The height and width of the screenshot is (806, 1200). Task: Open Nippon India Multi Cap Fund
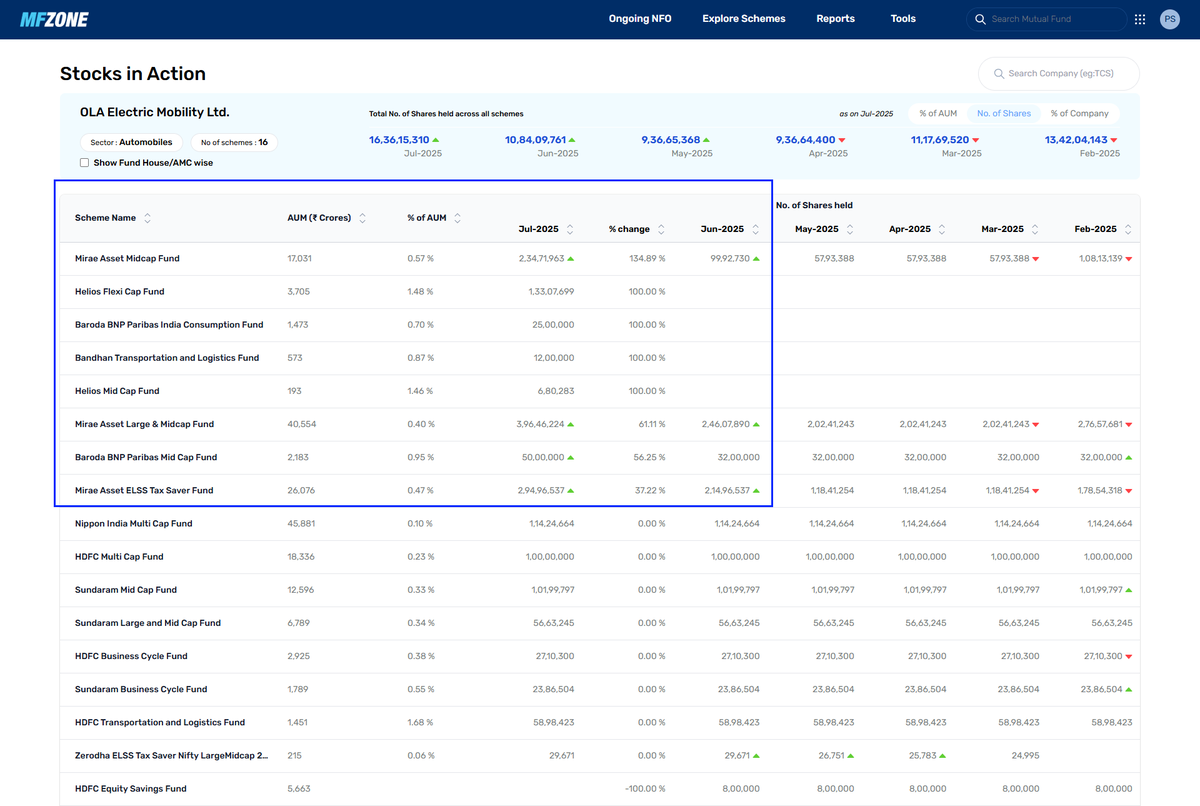click(133, 523)
